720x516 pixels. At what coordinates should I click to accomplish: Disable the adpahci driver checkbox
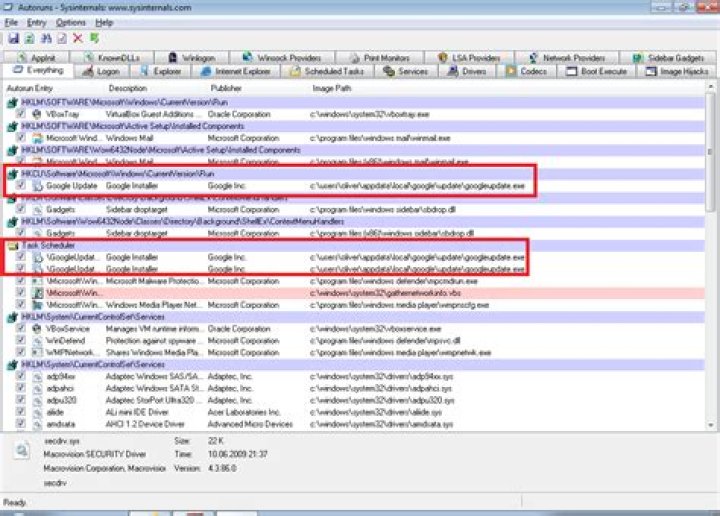pos(21,388)
